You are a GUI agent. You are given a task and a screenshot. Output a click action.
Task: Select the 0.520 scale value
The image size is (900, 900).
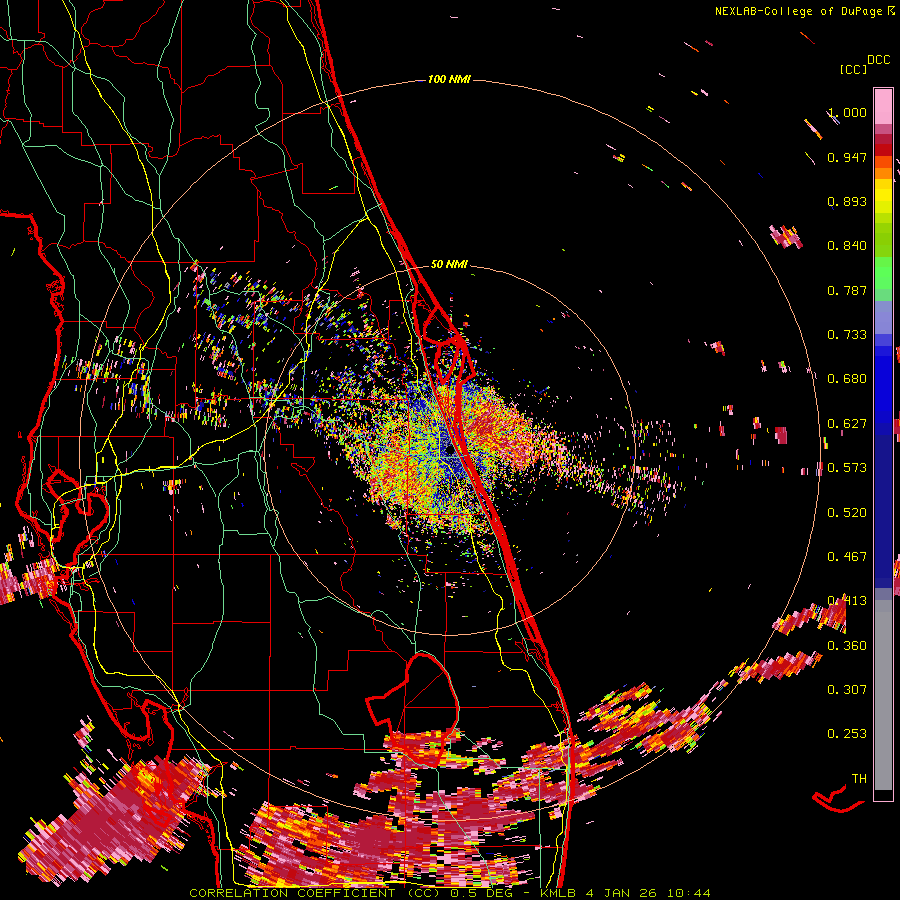coord(847,513)
